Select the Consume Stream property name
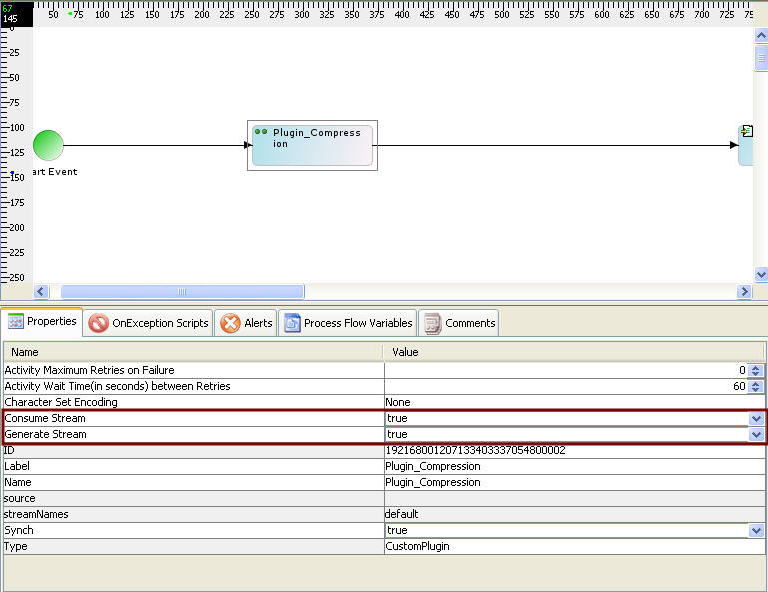 (x=45, y=418)
